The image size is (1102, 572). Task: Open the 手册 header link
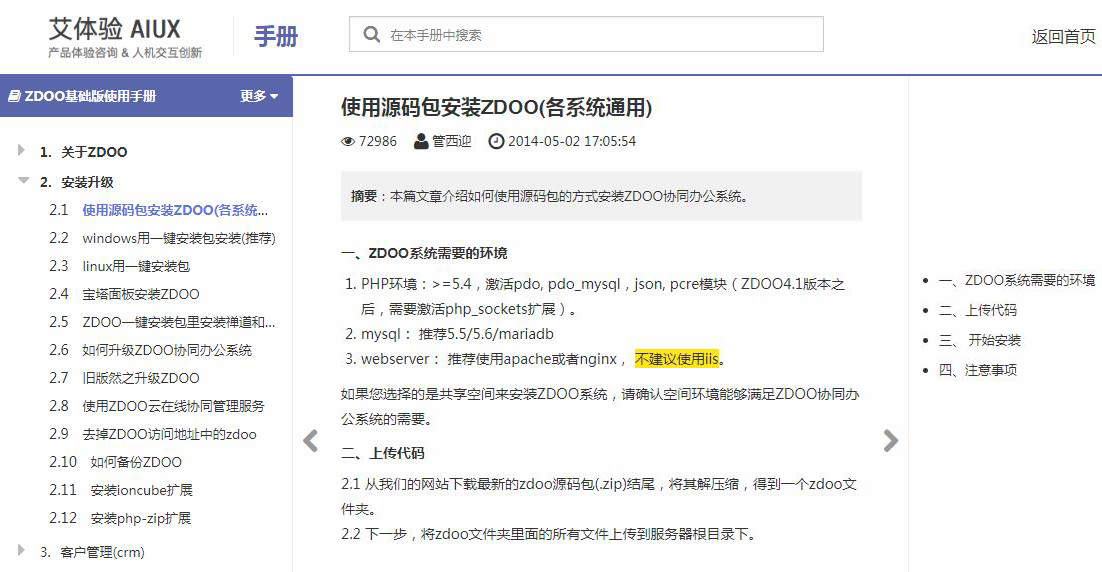276,36
